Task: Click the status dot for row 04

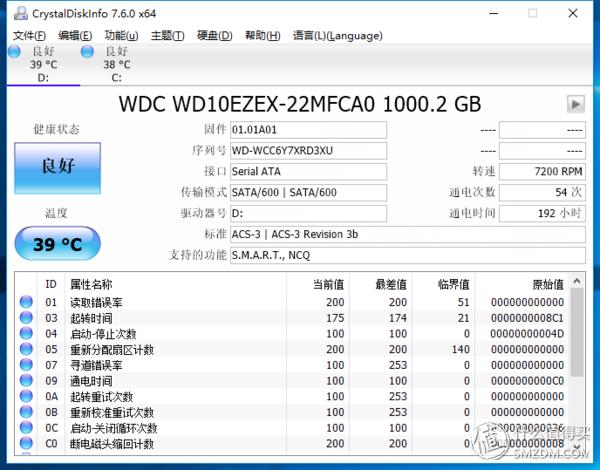Action: point(26,333)
